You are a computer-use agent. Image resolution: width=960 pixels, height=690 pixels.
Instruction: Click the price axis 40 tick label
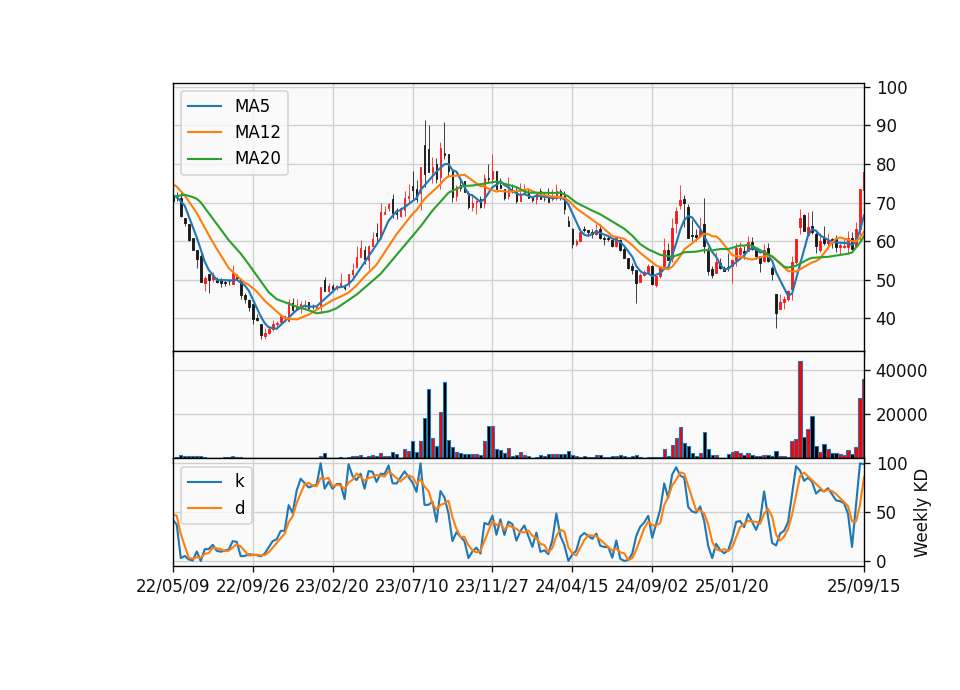pos(887,319)
